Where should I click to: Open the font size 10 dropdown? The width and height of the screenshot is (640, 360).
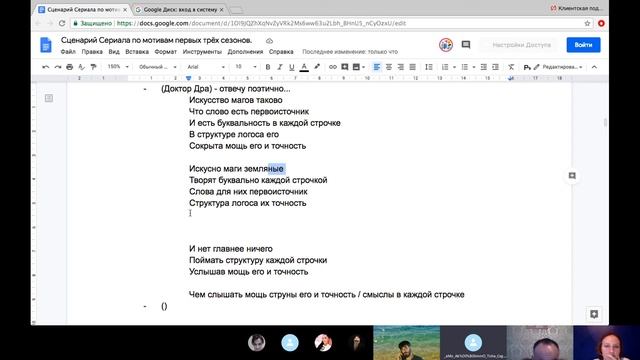(x=246, y=67)
